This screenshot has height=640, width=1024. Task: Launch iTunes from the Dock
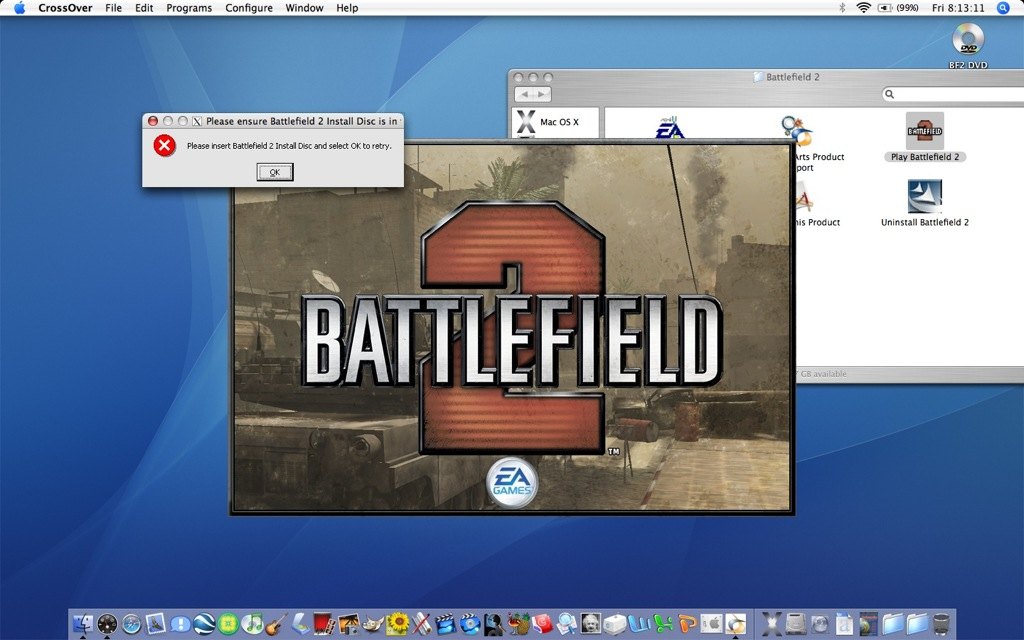[252, 624]
